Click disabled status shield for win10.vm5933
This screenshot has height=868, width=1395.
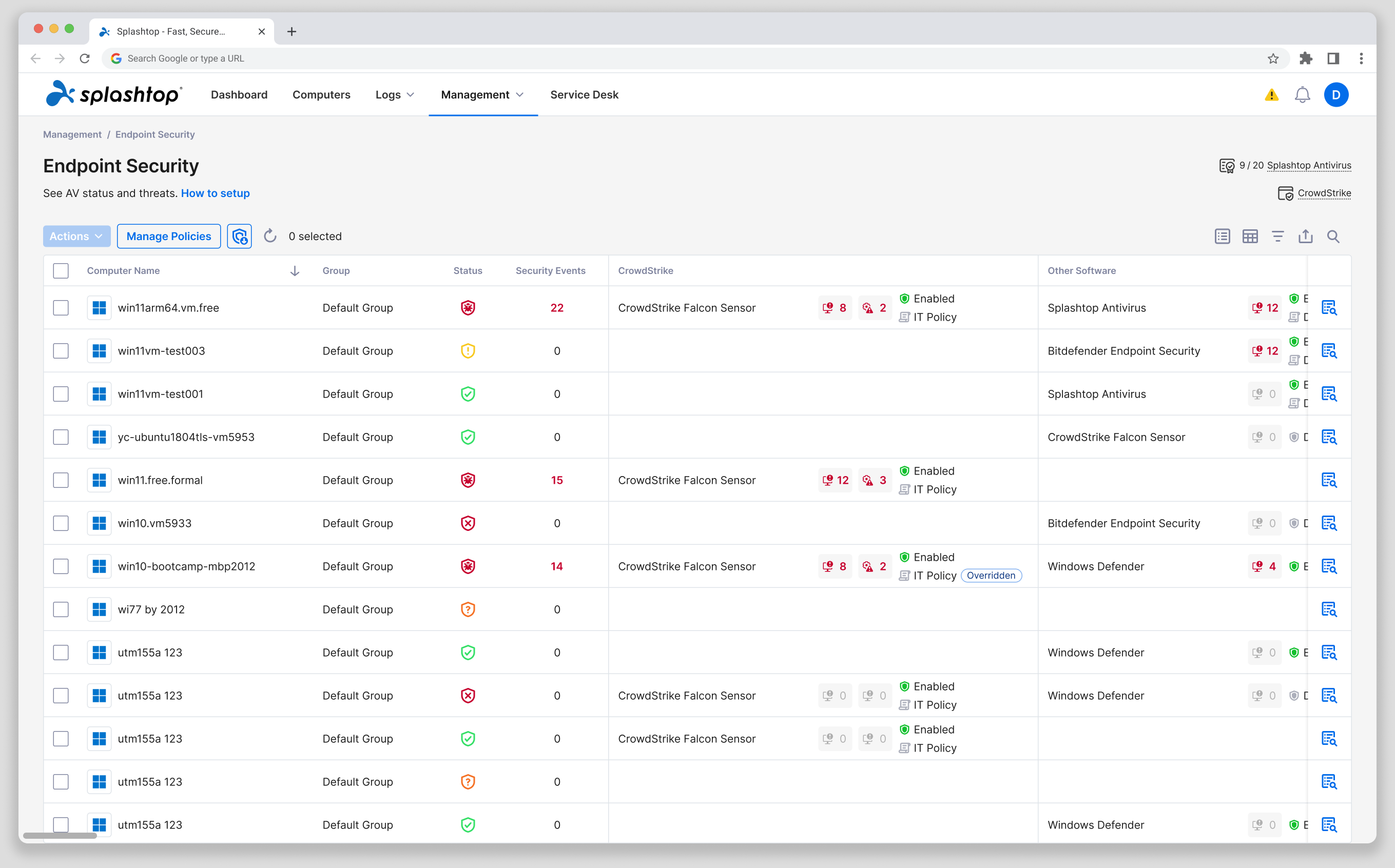(x=468, y=523)
